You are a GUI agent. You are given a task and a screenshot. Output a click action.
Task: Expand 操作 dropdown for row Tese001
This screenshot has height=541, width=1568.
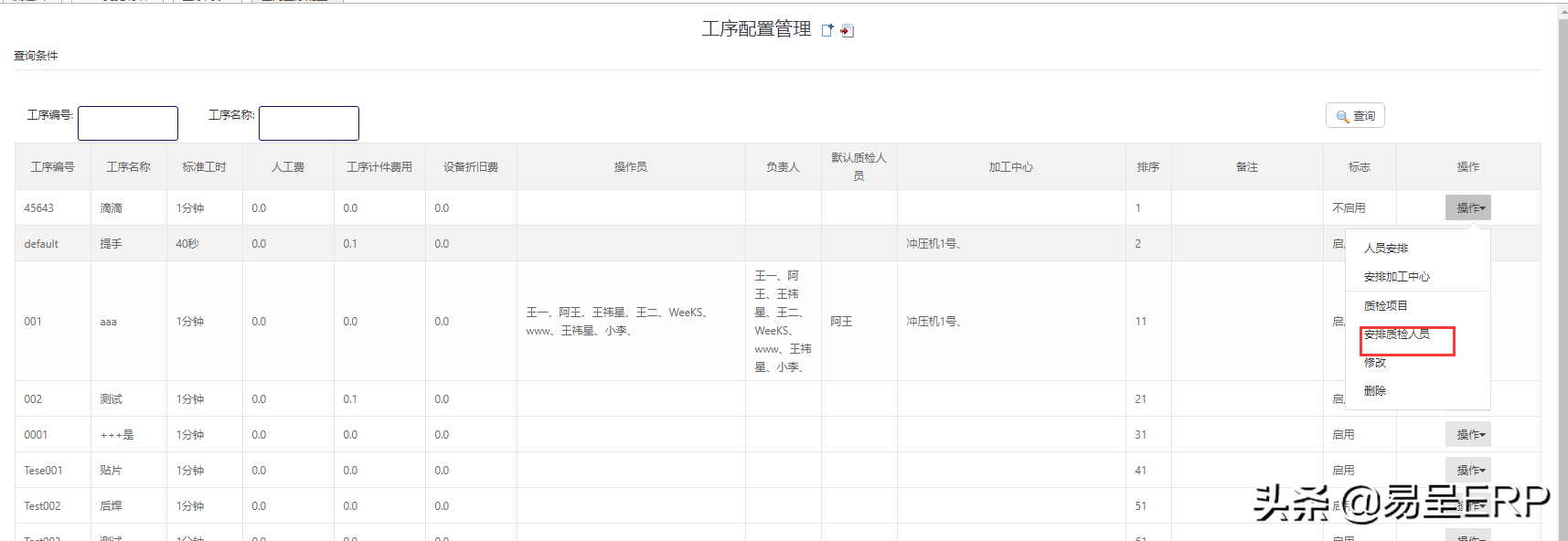click(x=1467, y=471)
